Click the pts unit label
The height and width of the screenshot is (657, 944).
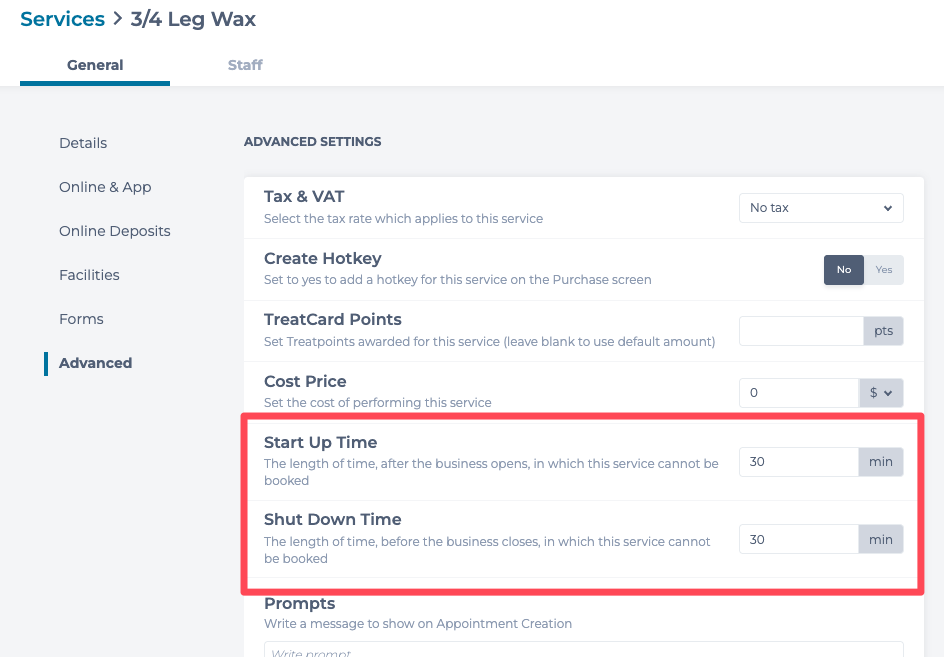point(883,331)
